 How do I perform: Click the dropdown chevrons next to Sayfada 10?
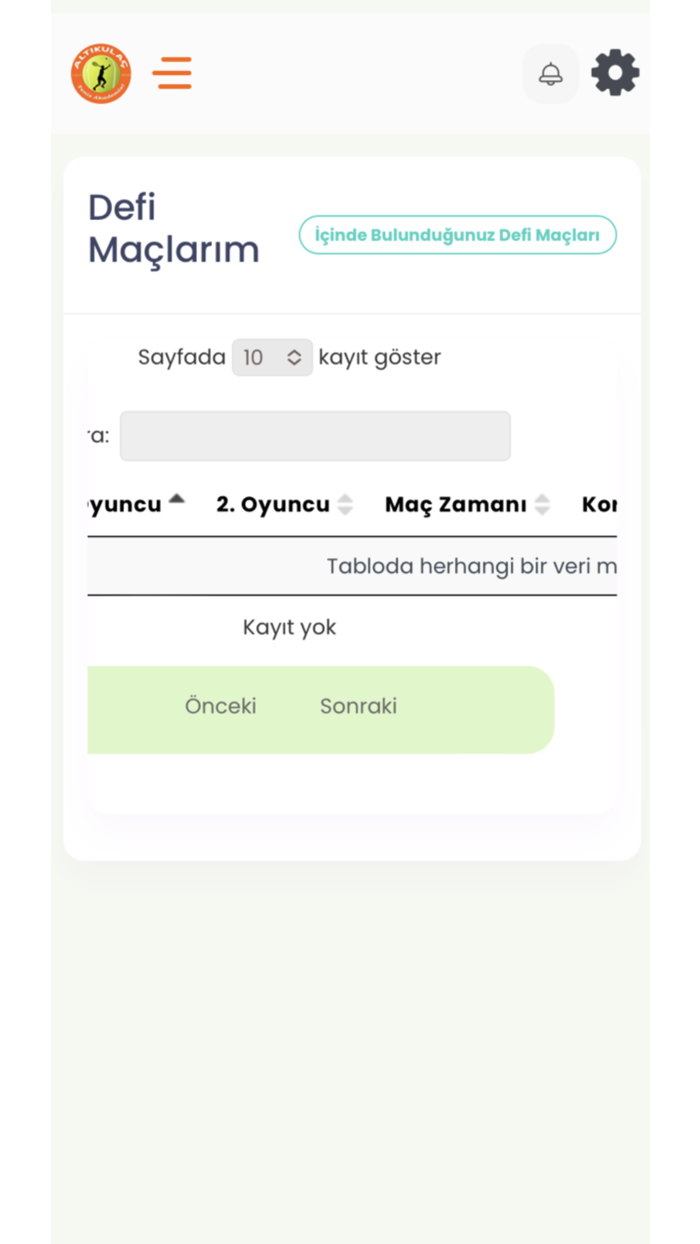(x=294, y=357)
